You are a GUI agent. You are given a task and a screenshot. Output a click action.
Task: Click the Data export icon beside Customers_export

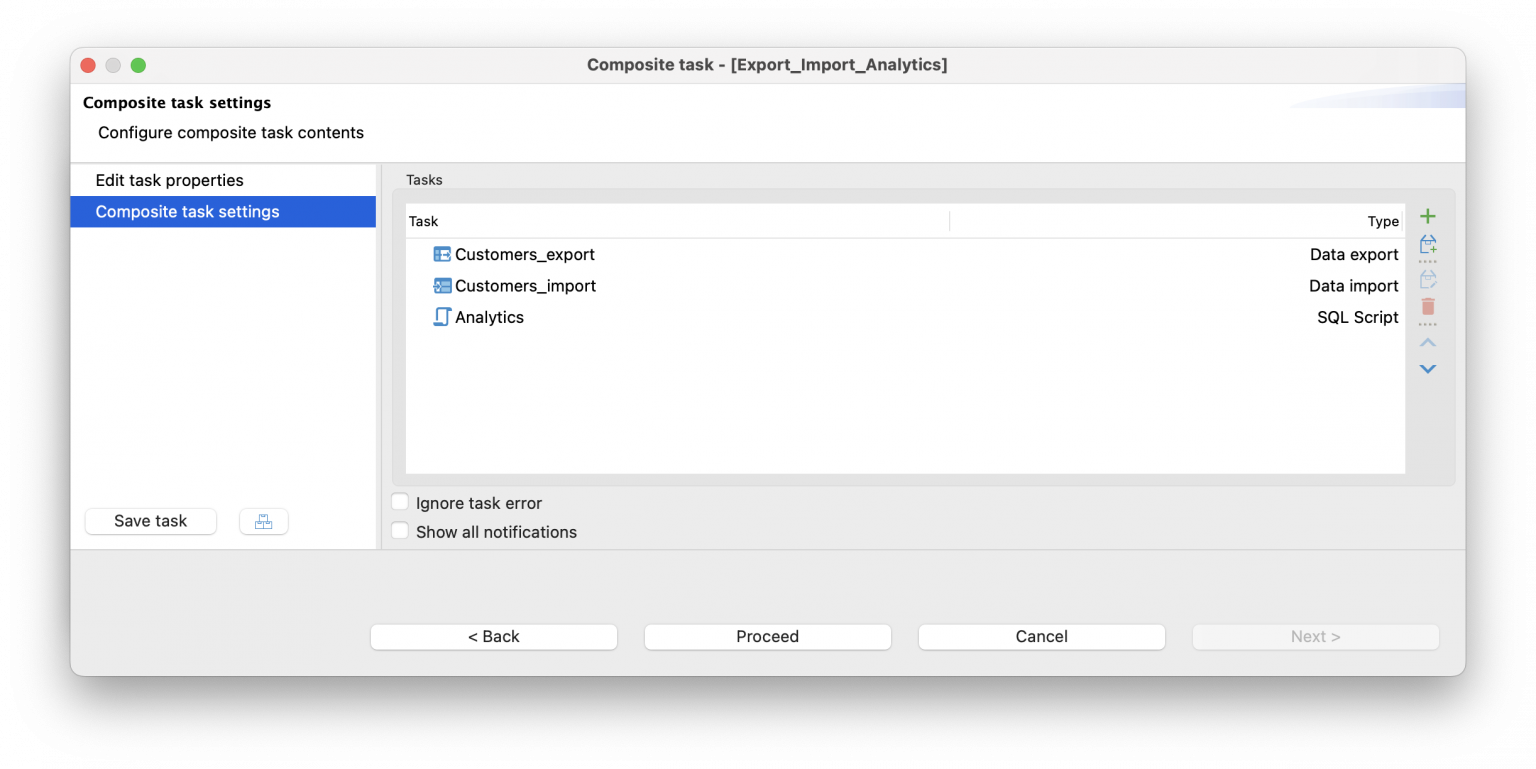pos(441,254)
